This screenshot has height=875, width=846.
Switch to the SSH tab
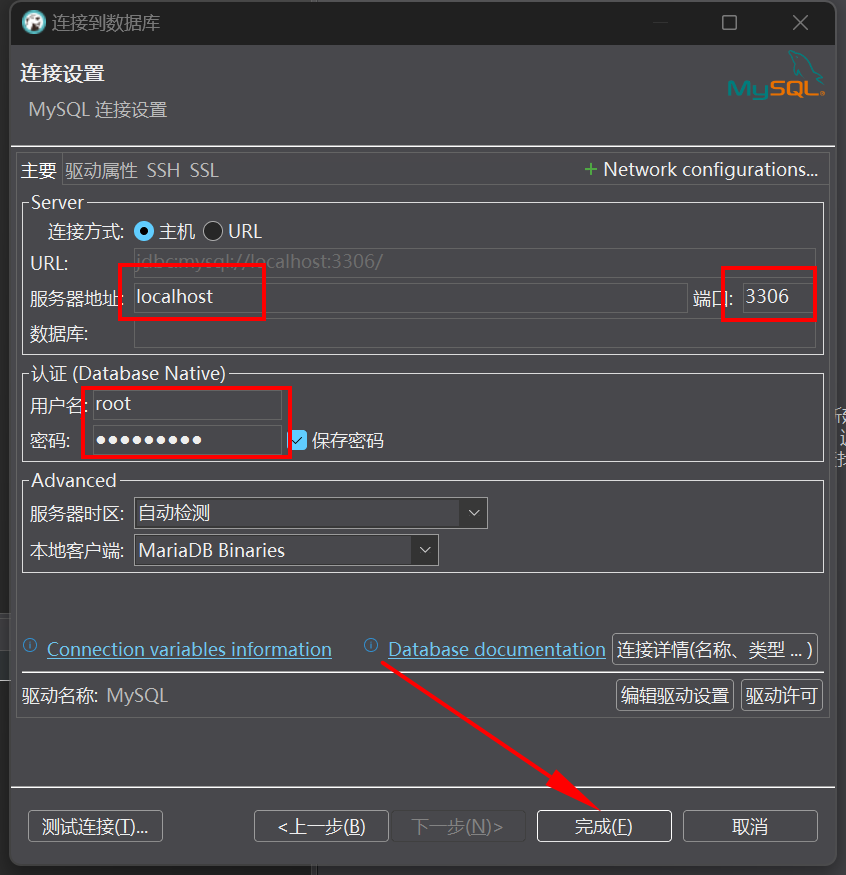(x=163, y=170)
